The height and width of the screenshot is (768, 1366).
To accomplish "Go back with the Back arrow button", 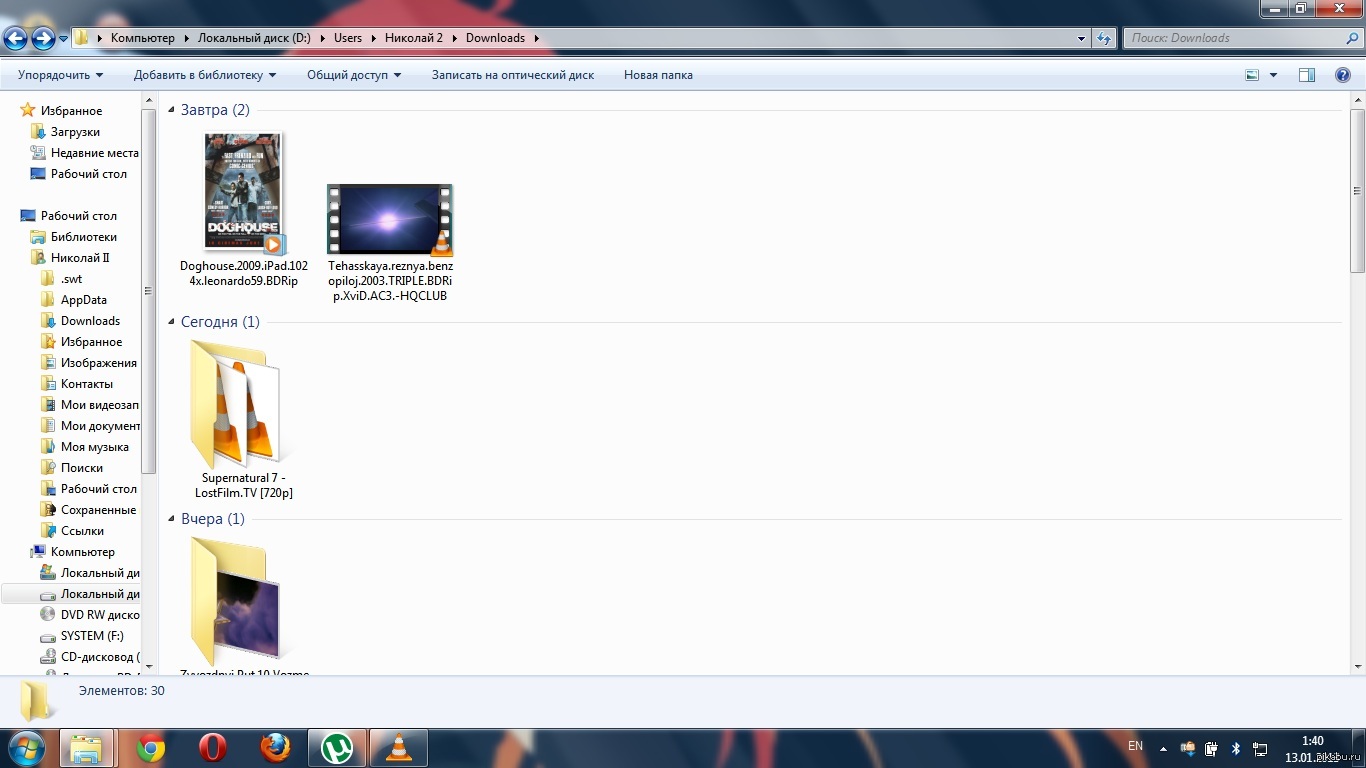I will 15,39.
